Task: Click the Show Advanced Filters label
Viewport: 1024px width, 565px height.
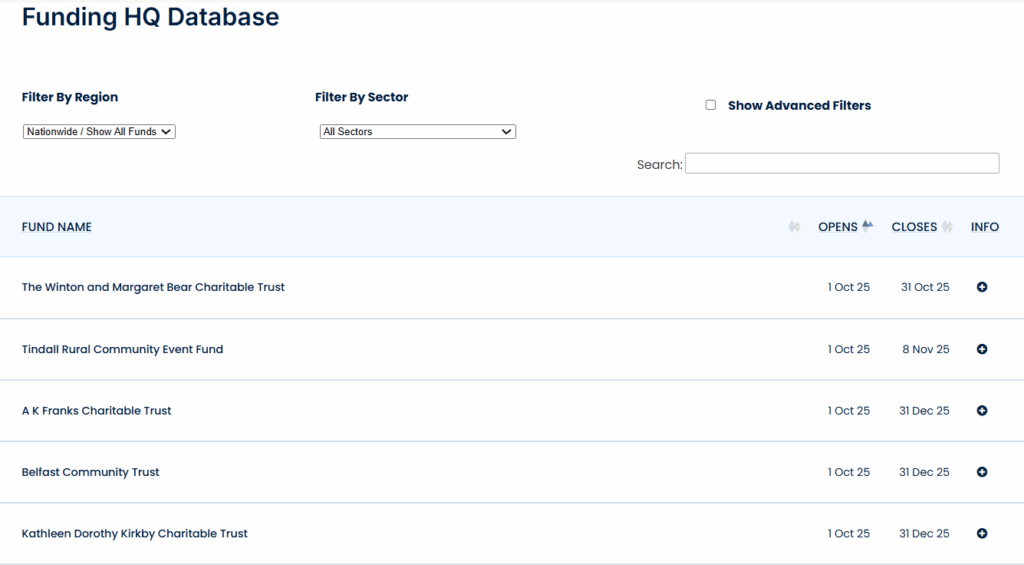Action: [x=799, y=105]
